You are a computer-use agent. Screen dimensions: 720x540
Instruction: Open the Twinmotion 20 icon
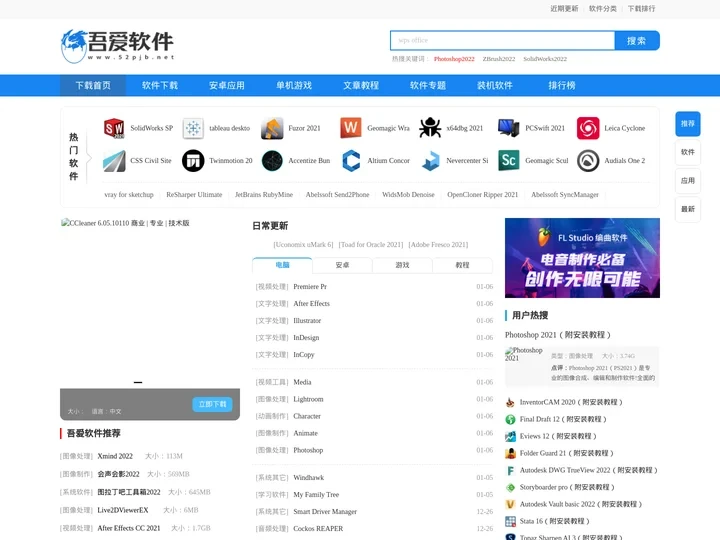coord(193,161)
